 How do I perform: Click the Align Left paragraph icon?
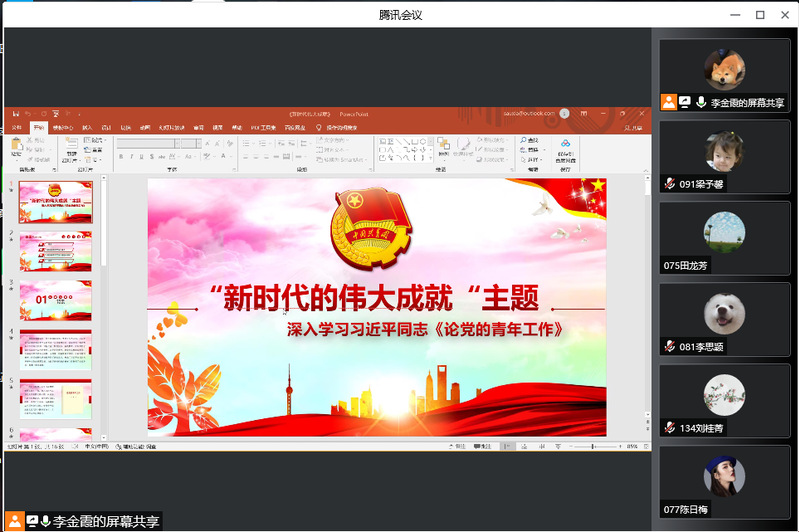click(246, 156)
